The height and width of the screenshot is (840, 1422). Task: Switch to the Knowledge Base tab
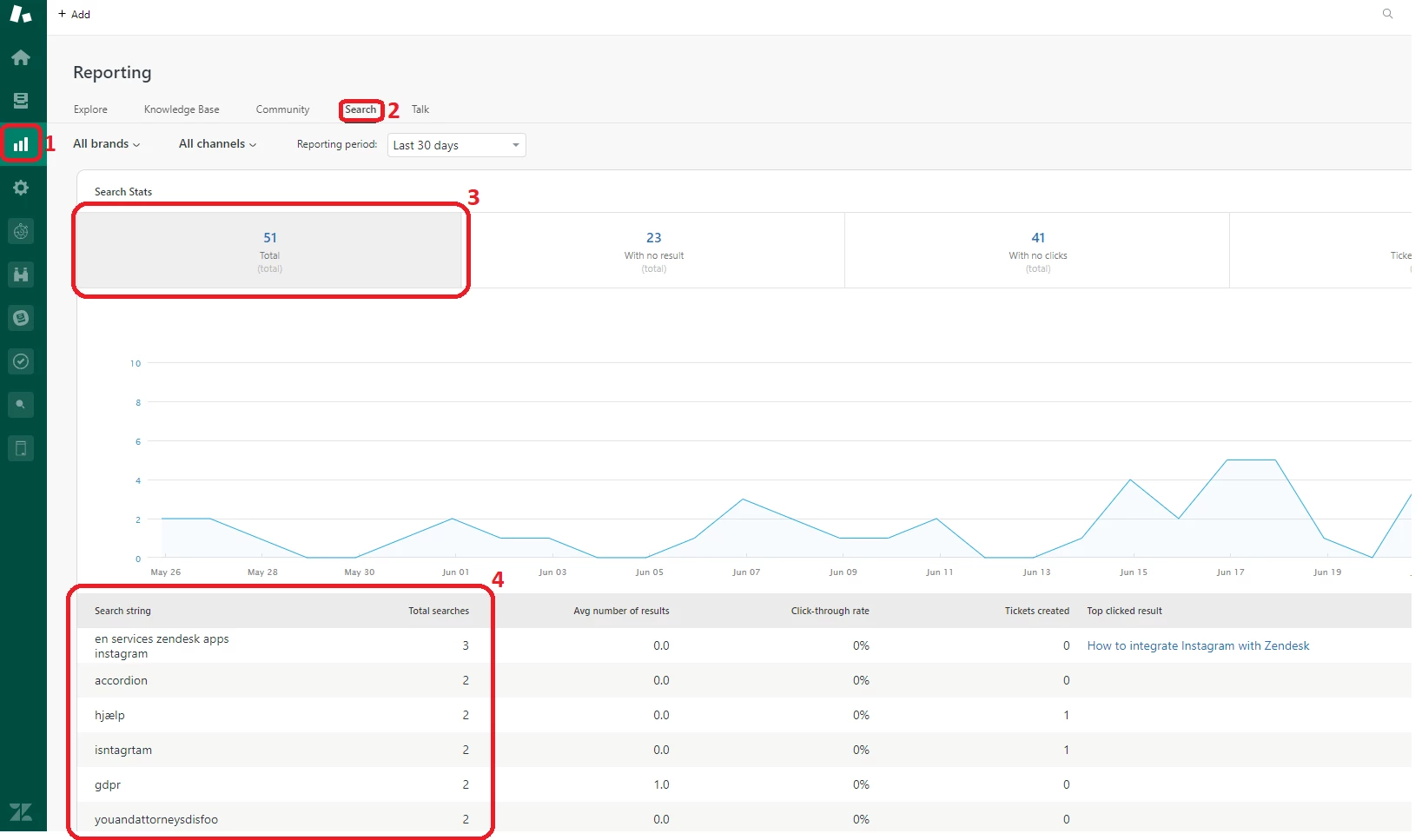click(x=182, y=109)
